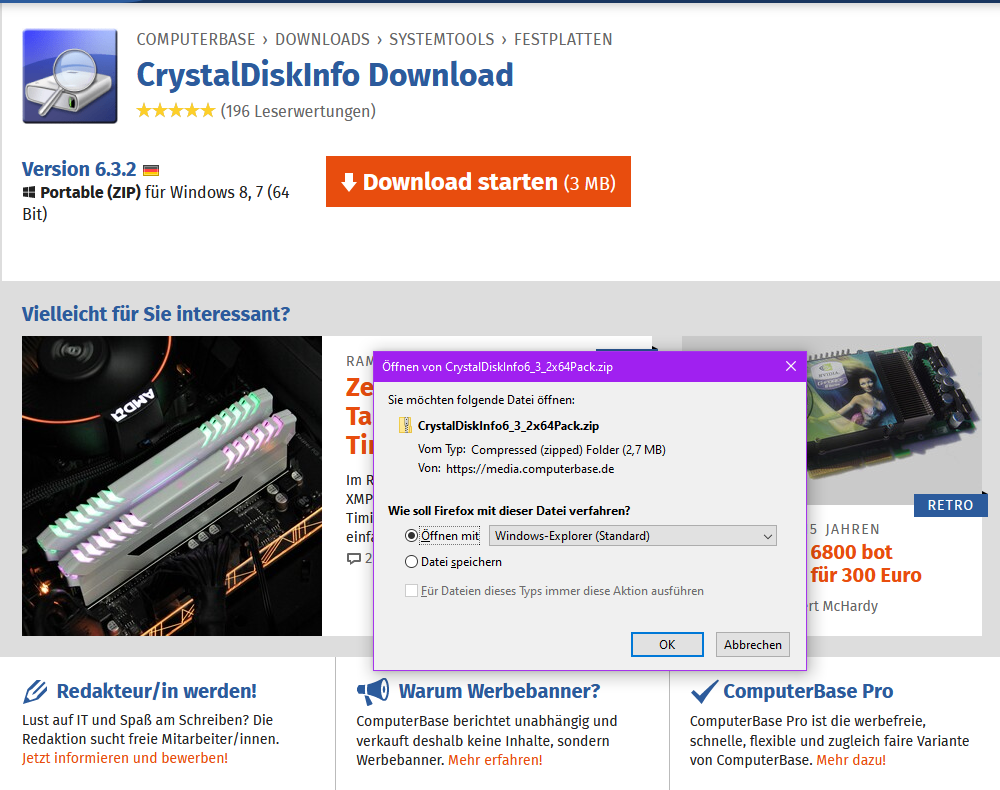Go to the SYSTEMTOOLS breadcrumb item
The width and height of the screenshot is (1000, 790).
pyautogui.click(x=441, y=40)
